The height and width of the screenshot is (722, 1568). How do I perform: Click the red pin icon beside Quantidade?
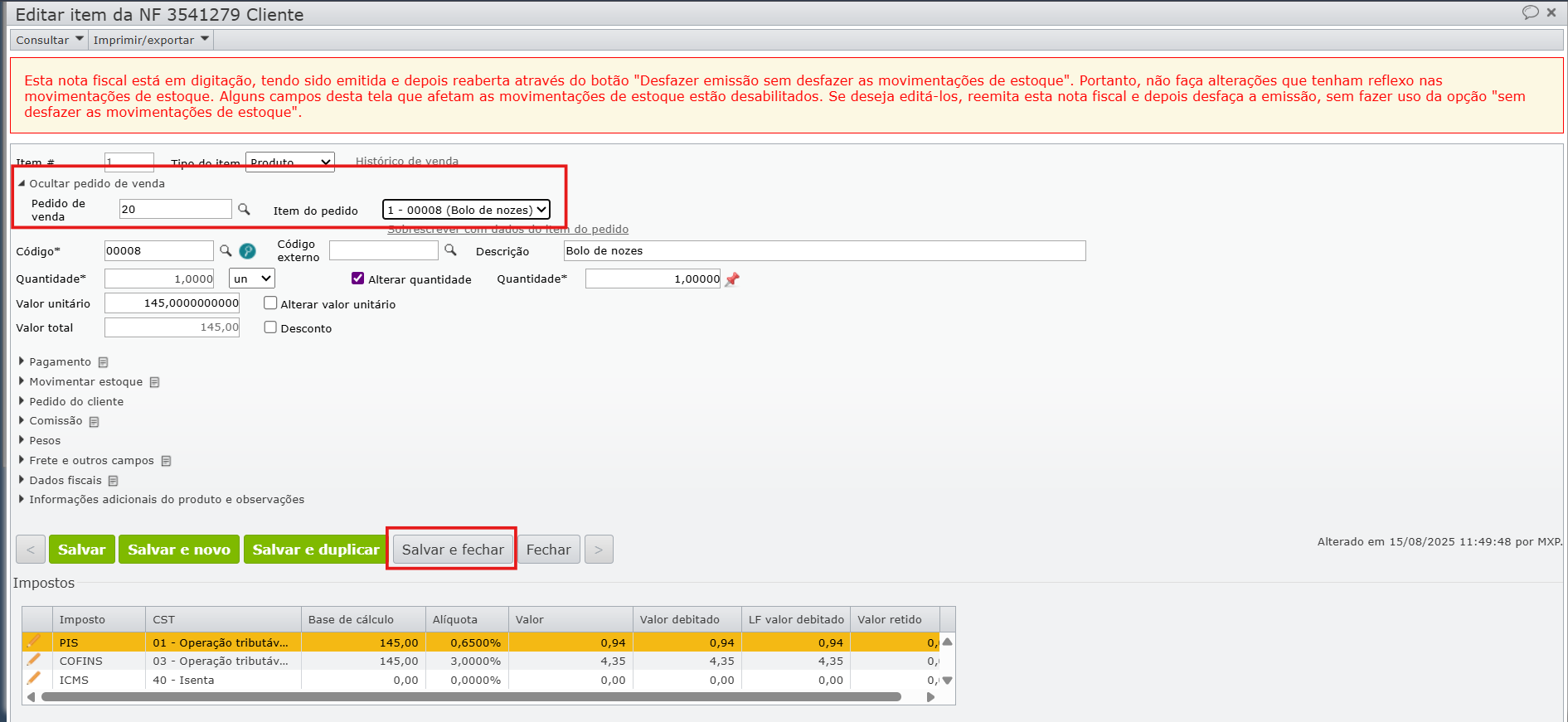click(x=731, y=279)
